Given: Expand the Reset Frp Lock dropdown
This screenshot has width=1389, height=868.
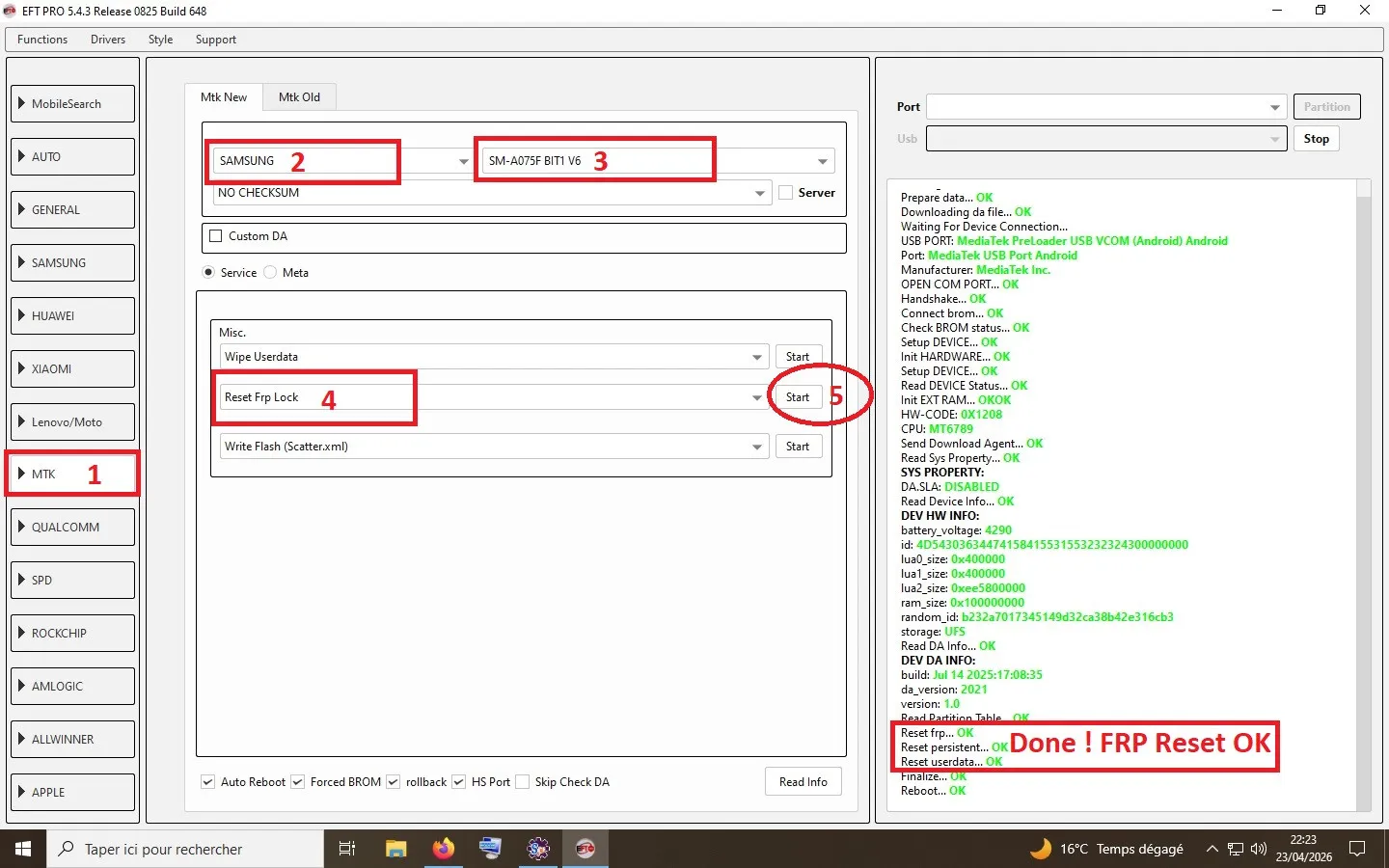Looking at the screenshot, I should 757,397.
